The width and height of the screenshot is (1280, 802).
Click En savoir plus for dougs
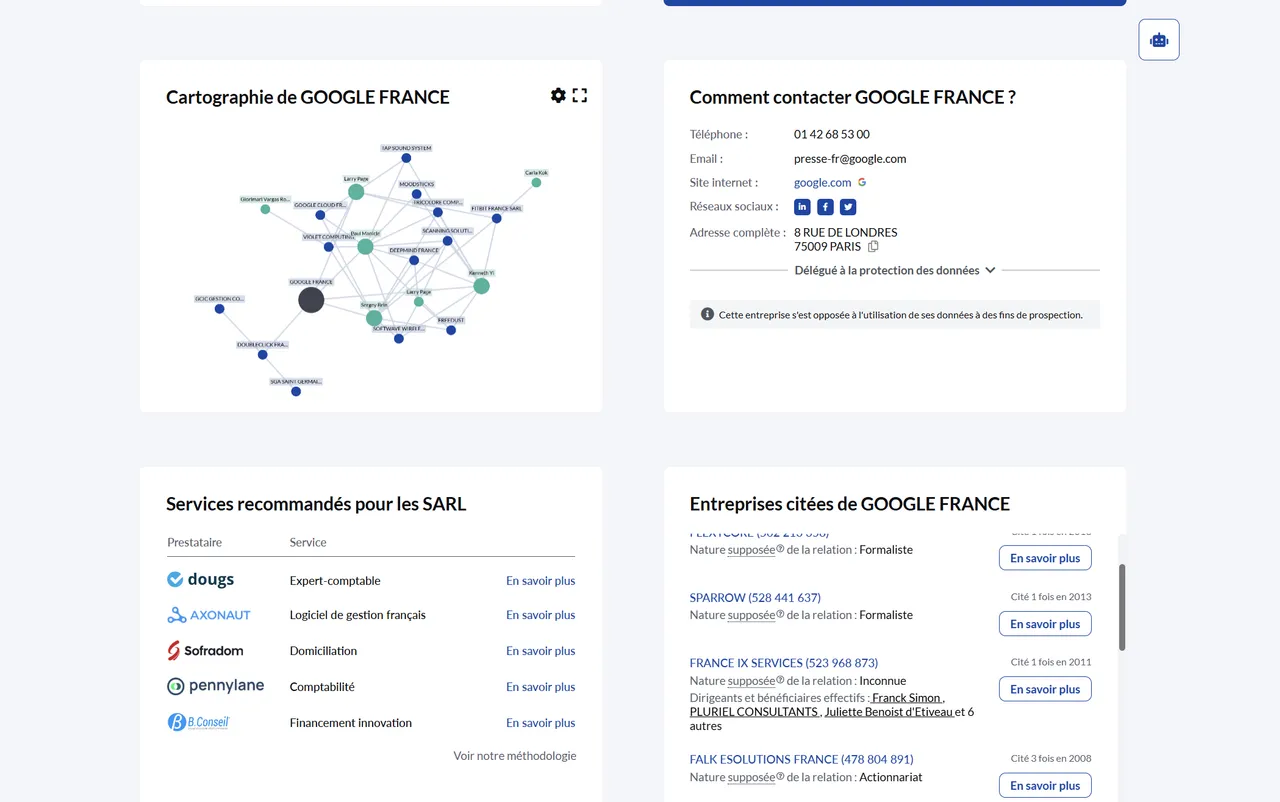(x=540, y=581)
